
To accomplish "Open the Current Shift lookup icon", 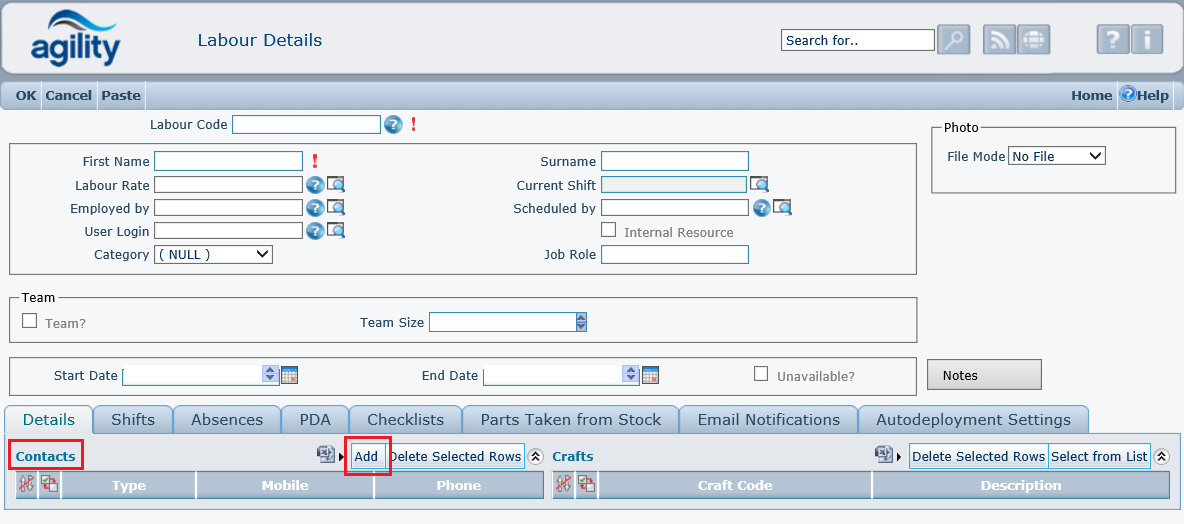I will click(760, 184).
